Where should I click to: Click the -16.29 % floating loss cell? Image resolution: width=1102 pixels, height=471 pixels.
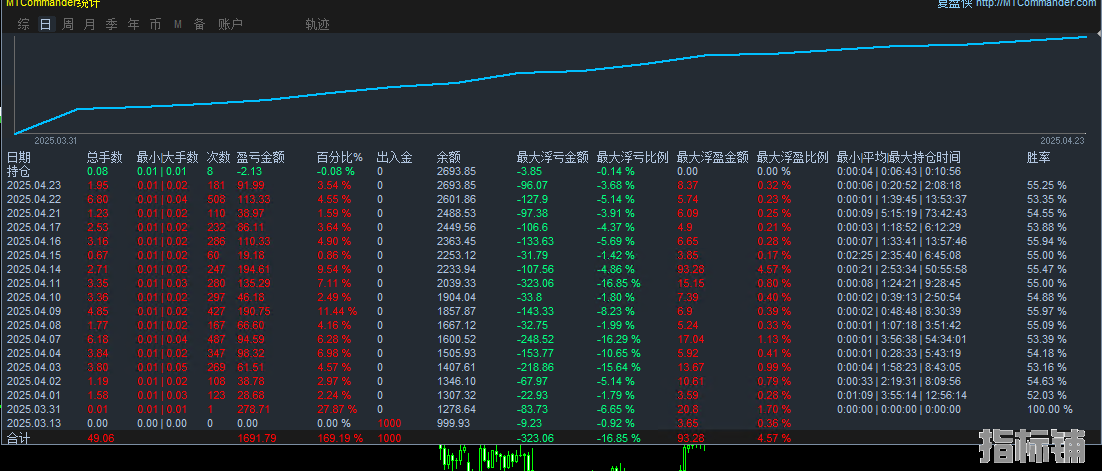pos(618,340)
